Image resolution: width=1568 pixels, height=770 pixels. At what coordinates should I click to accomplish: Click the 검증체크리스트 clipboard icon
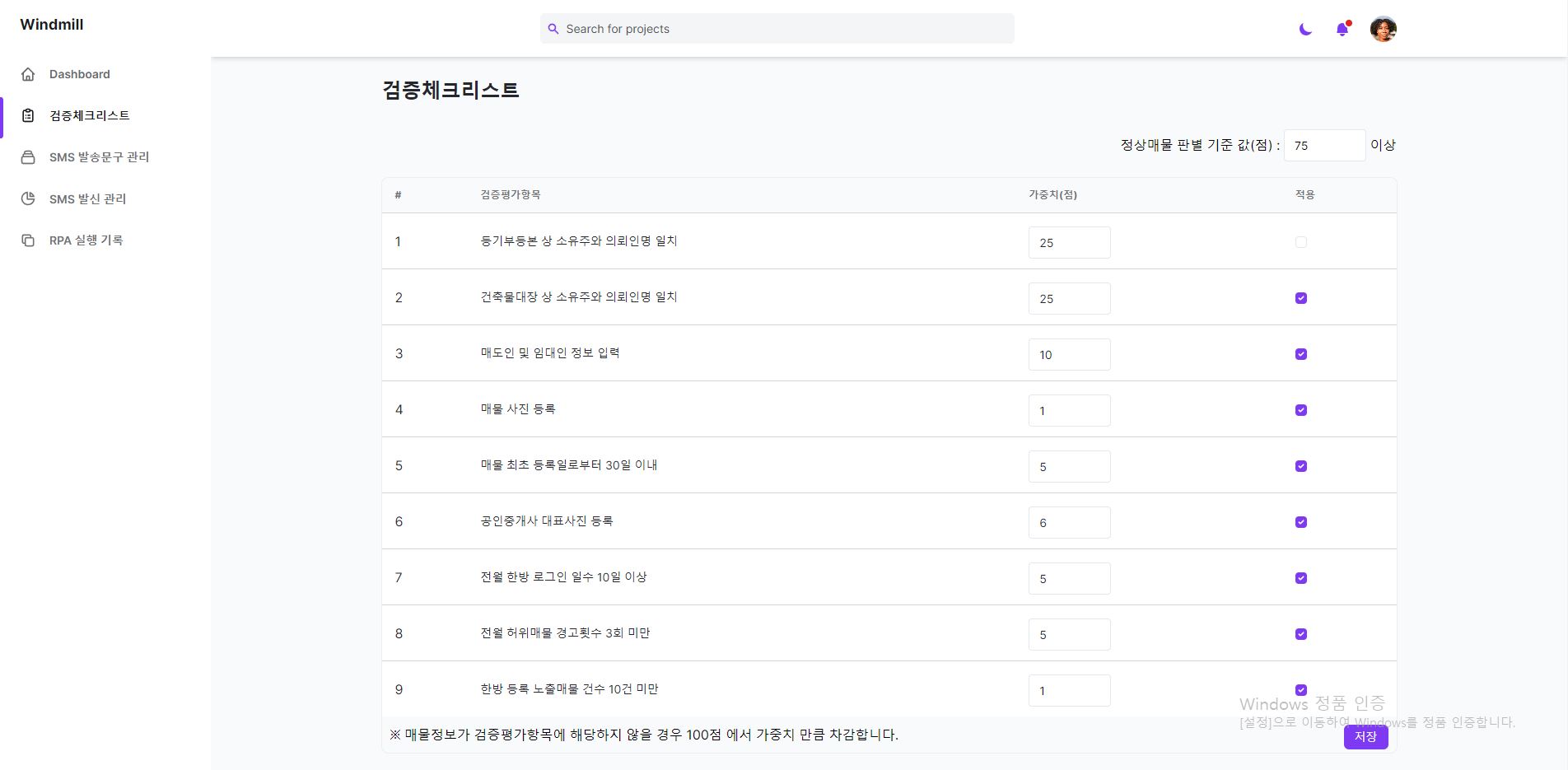click(28, 115)
